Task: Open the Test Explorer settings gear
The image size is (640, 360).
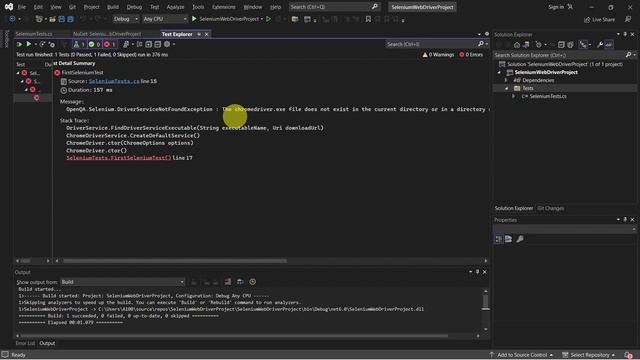Action: tap(167, 44)
